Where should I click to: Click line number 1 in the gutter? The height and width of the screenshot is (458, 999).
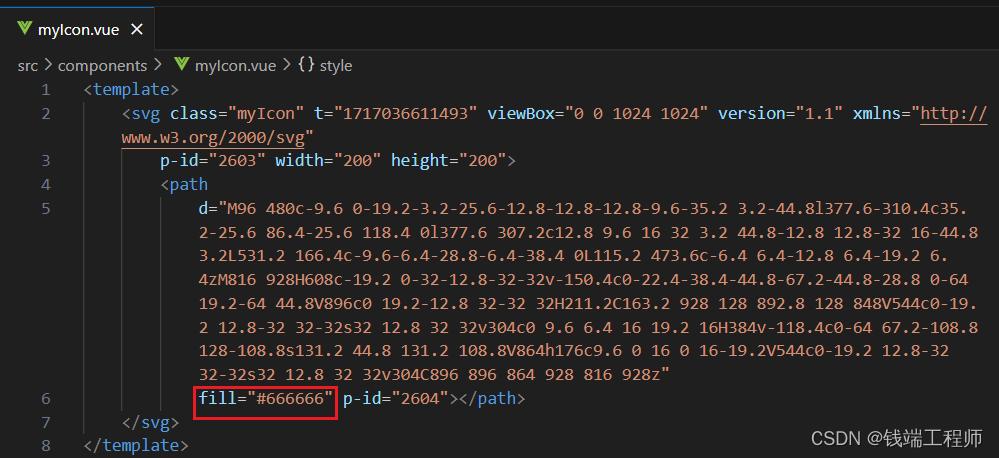pos(45,90)
